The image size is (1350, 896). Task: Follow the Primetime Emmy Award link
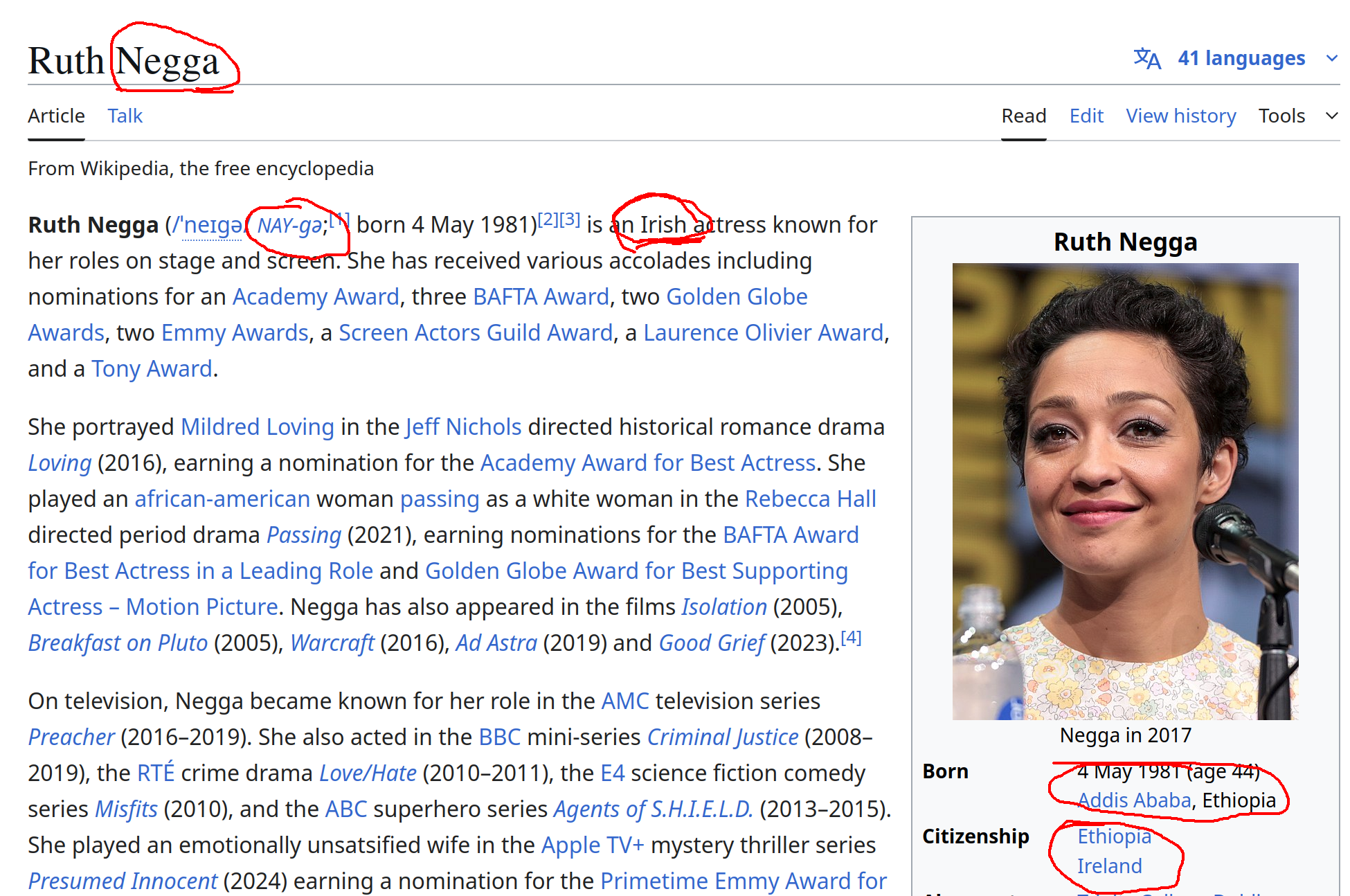pyautogui.click(x=744, y=881)
